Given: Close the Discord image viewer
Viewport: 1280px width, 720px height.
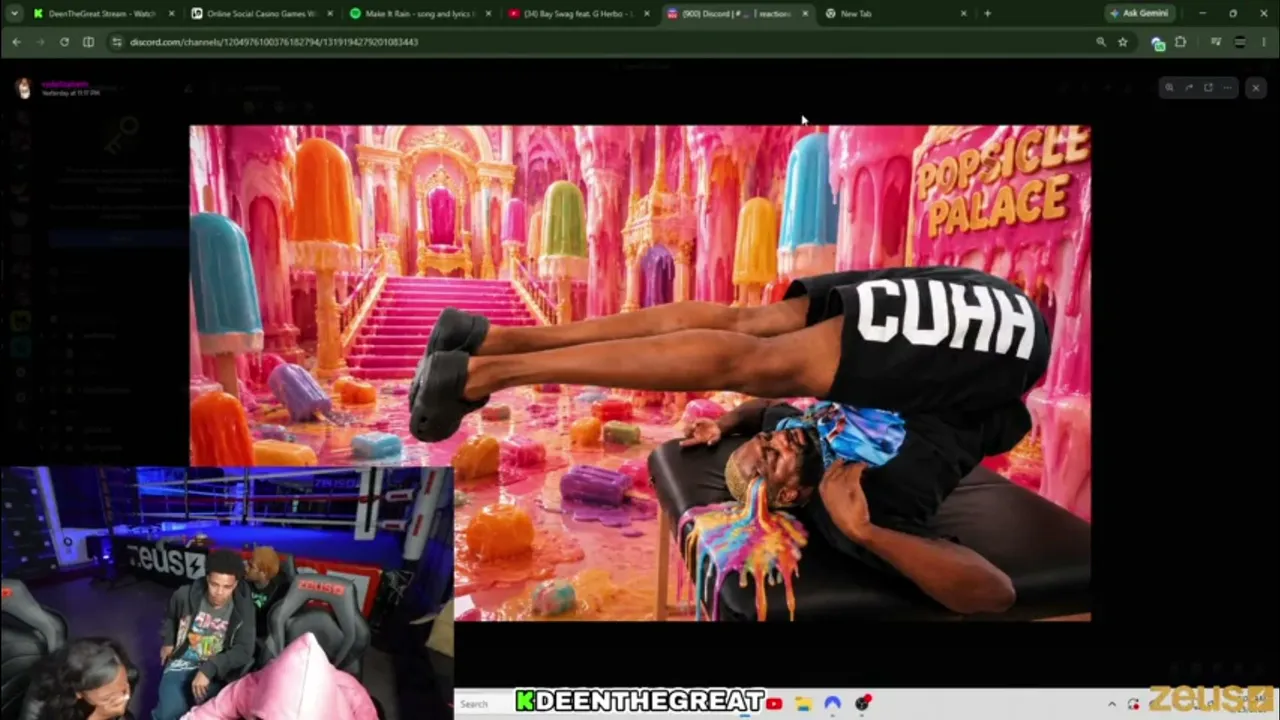Looking at the screenshot, I should coord(1256,88).
